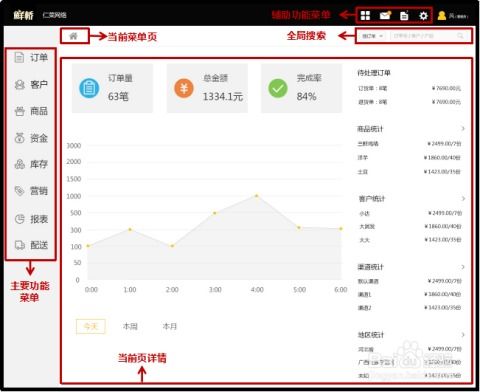The height and width of the screenshot is (392, 480).
Task: Expand 渠道统计 with its chevron
Action: [x=463, y=267]
